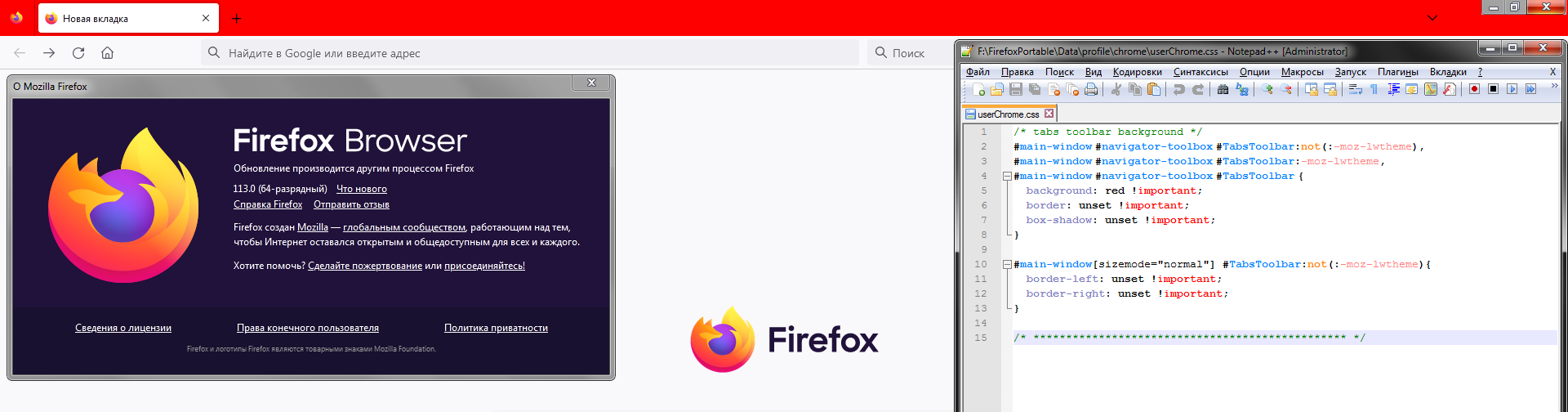Click Сделайте пожертвование link
Image resolution: width=1568 pixels, height=412 pixels.
[x=365, y=266]
